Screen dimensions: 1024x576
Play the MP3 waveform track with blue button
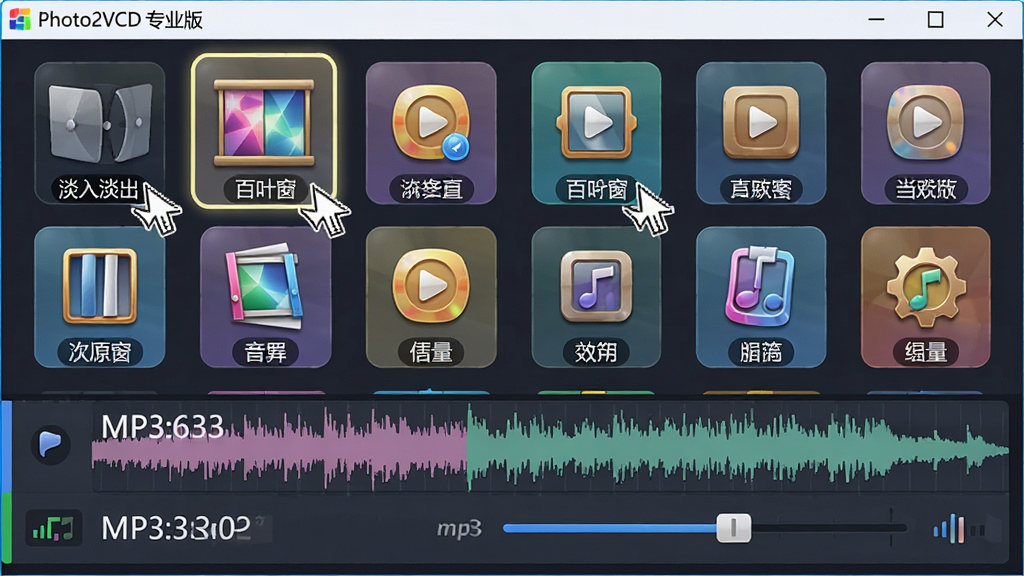(x=50, y=444)
